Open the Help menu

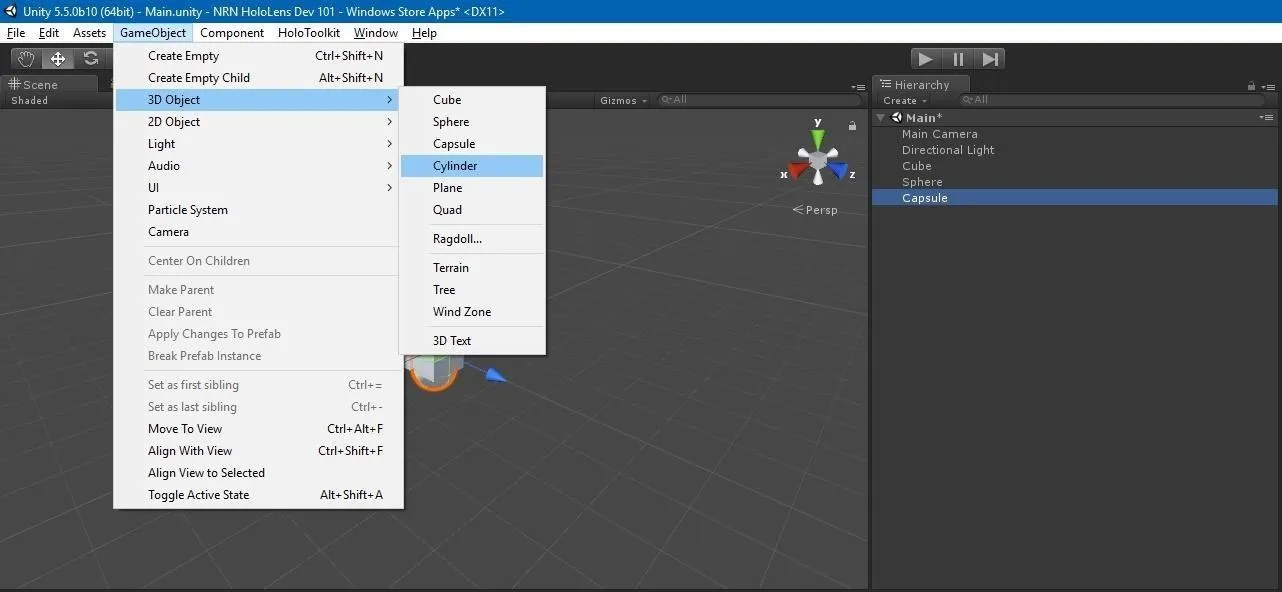click(424, 33)
